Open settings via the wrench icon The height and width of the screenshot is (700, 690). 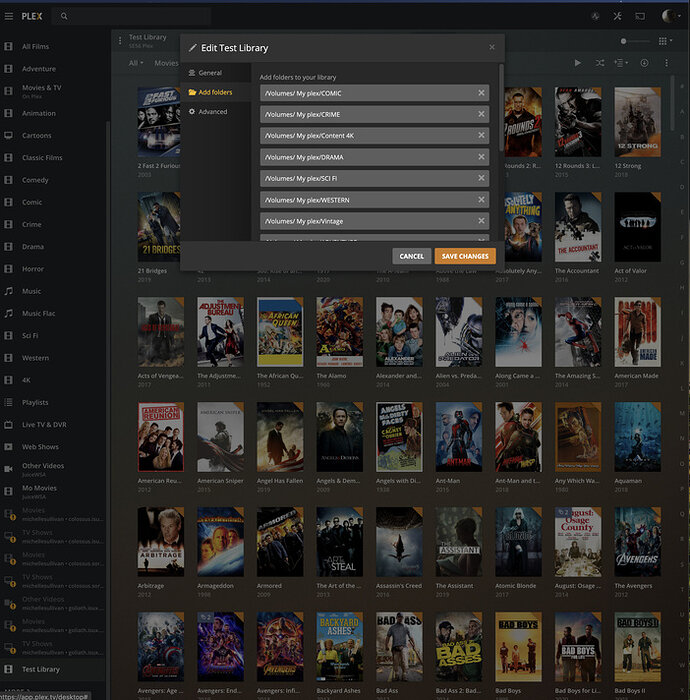point(617,16)
